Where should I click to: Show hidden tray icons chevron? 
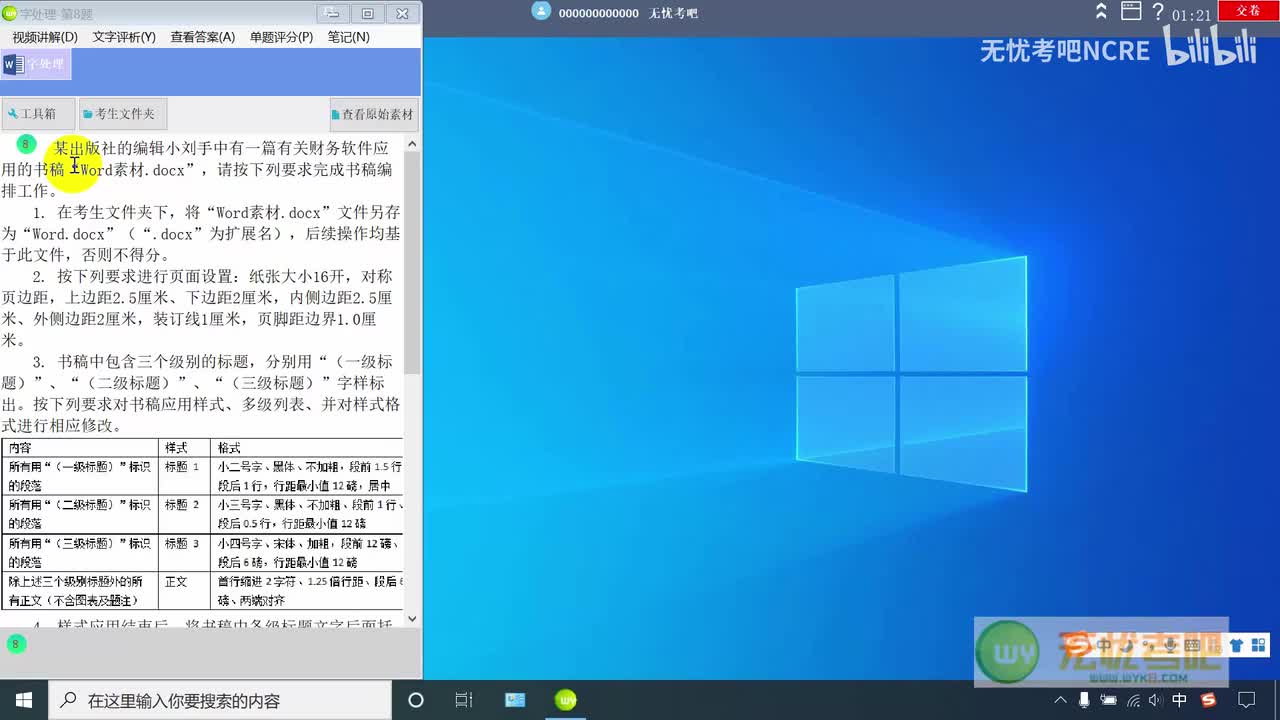1061,700
